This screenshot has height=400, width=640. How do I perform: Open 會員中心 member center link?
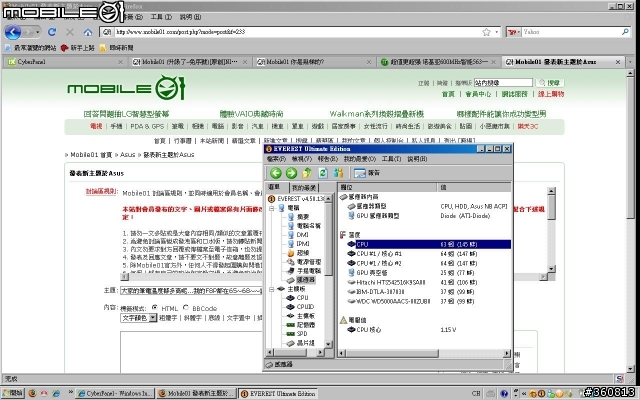[478, 94]
